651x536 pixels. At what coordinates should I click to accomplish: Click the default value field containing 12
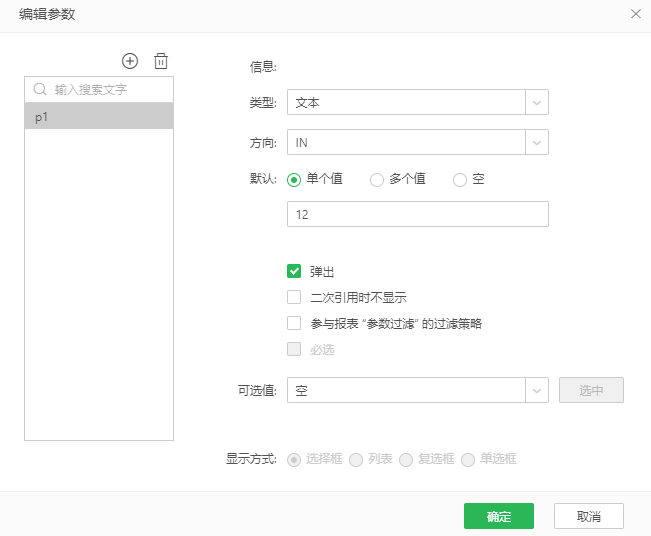[x=418, y=214]
